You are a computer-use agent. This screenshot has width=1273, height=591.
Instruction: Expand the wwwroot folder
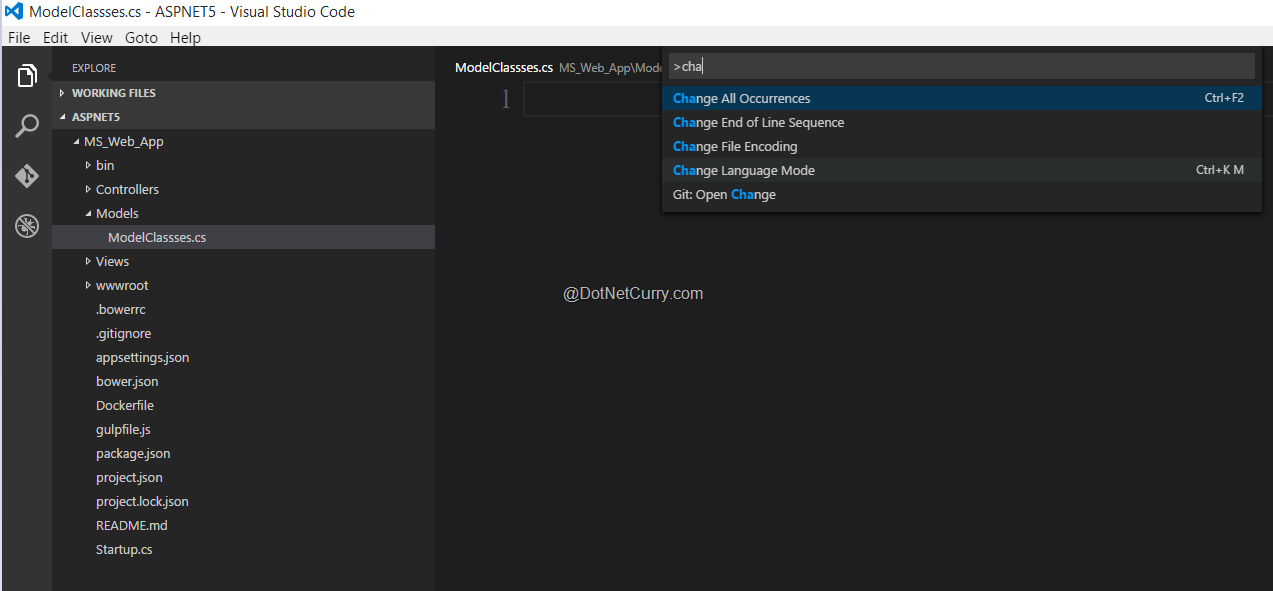pyautogui.click(x=244, y=285)
